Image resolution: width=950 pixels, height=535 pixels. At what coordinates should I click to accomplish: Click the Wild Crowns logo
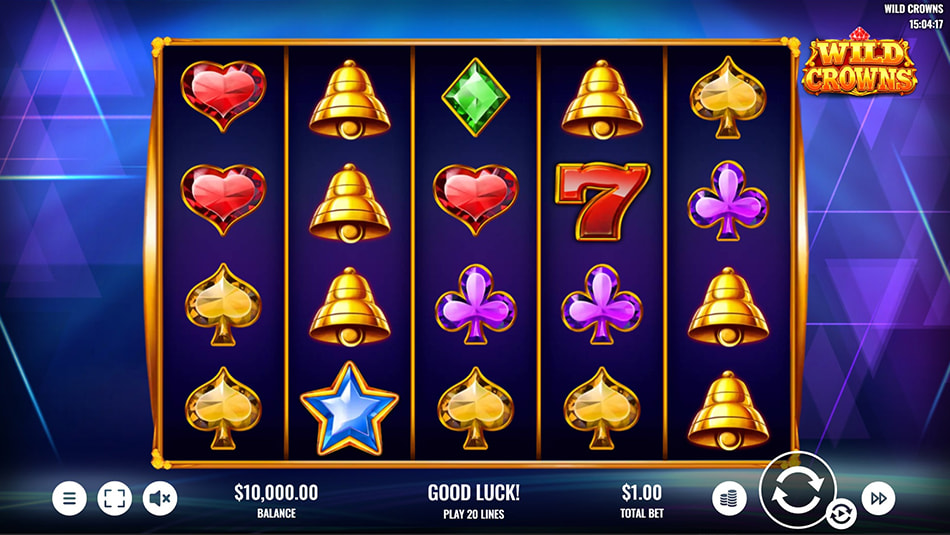click(859, 62)
